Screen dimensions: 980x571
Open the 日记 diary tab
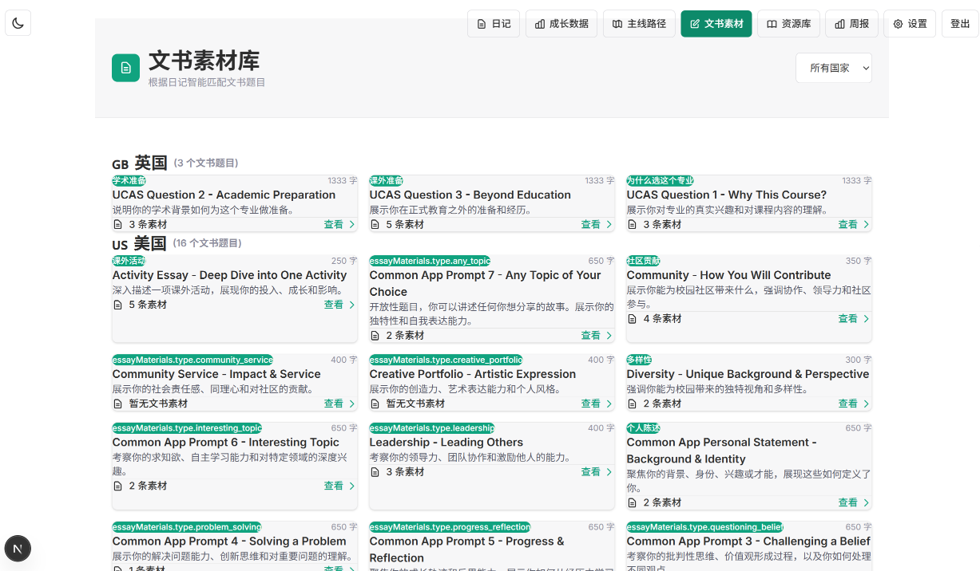tap(493, 24)
